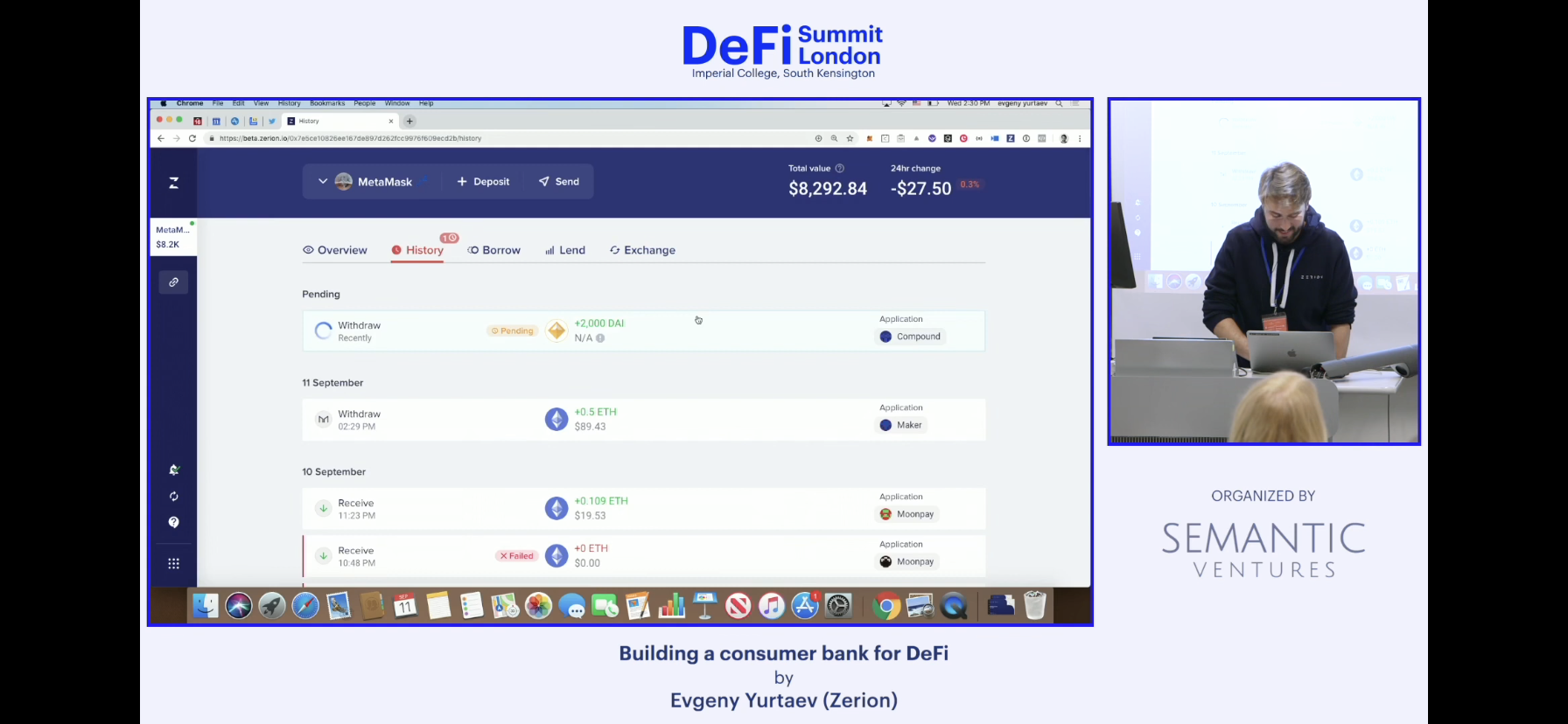Open a new Chrome tab with plus
Image resolution: width=1568 pixels, height=724 pixels.
tap(409, 122)
